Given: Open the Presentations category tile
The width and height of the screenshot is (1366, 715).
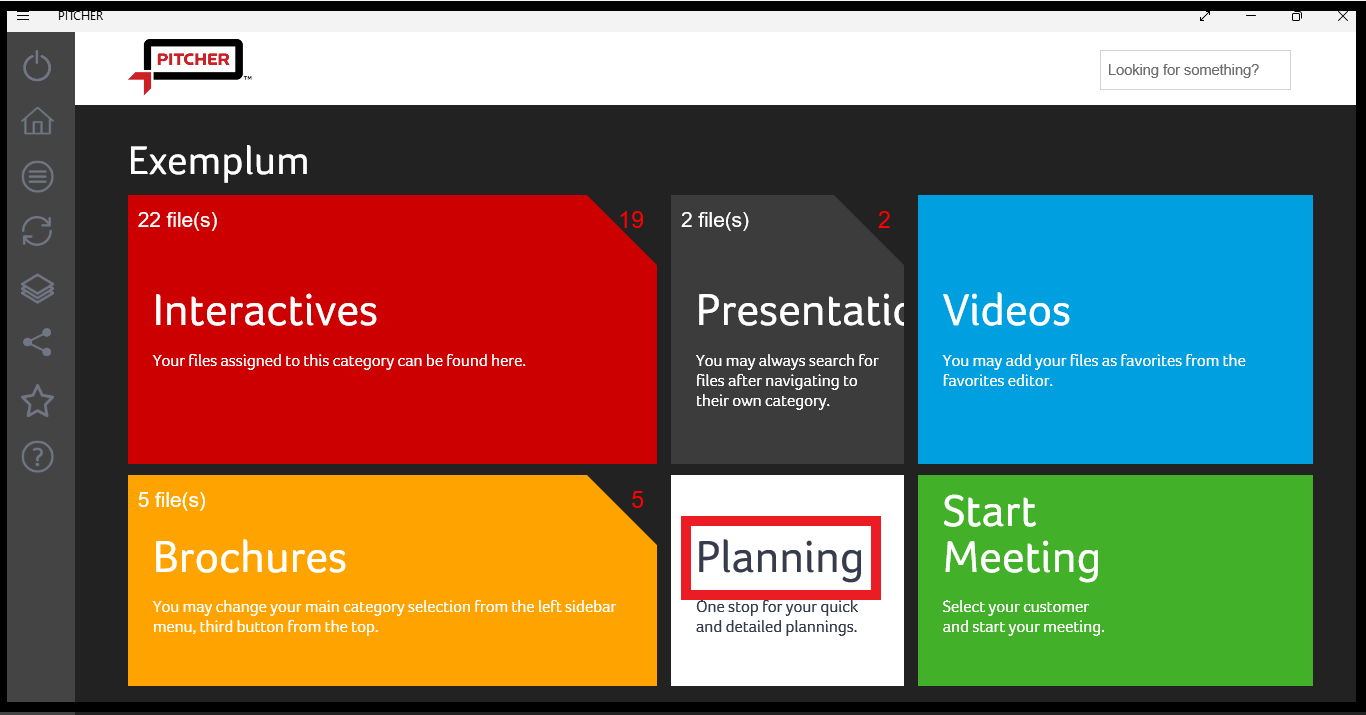Looking at the screenshot, I should pyautogui.click(x=787, y=330).
